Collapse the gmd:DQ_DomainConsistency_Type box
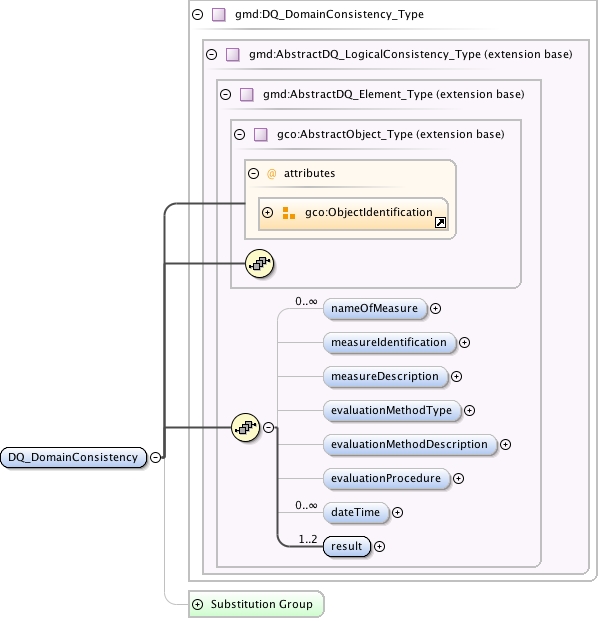Screen dimensions: 599x621 197,15
